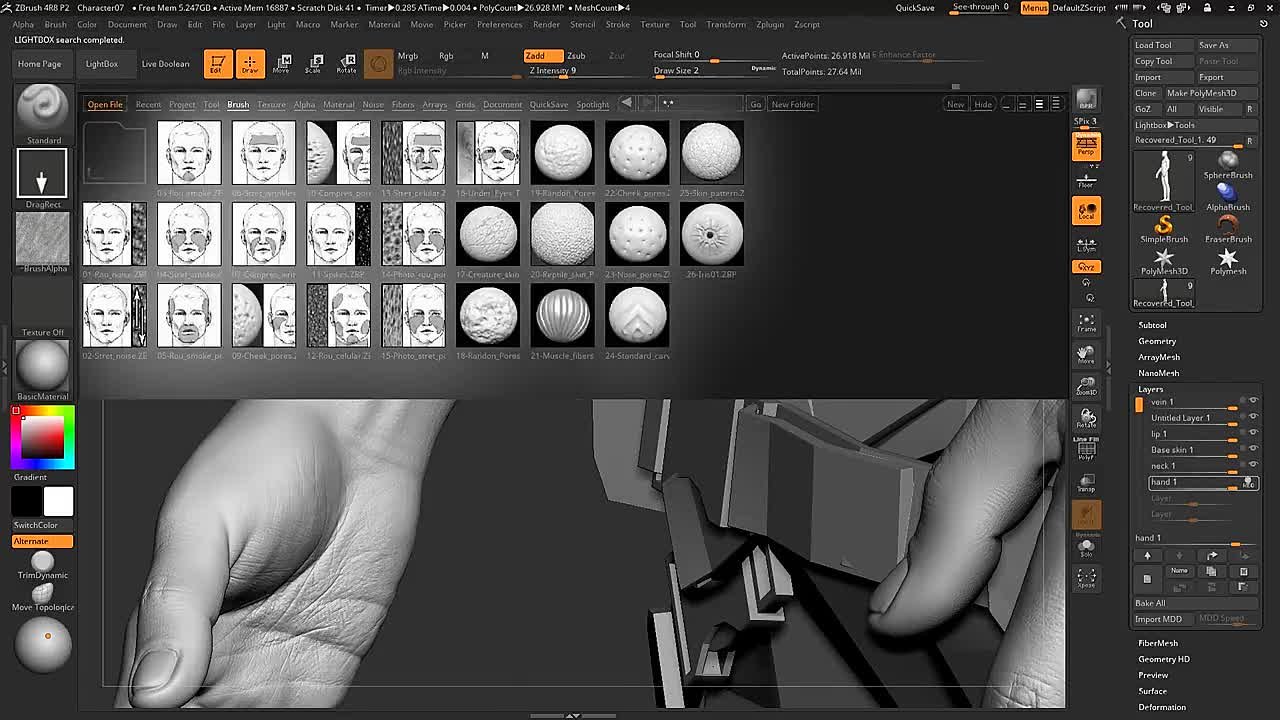
Task: Toggle visibility of lip 1 layer
Action: coord(1253,433)
